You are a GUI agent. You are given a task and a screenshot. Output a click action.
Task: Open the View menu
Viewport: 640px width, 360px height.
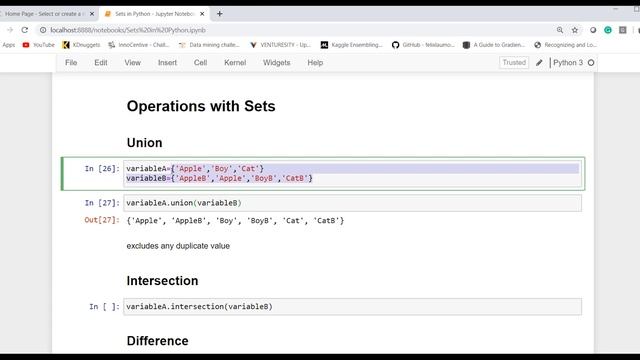(133, 62)
